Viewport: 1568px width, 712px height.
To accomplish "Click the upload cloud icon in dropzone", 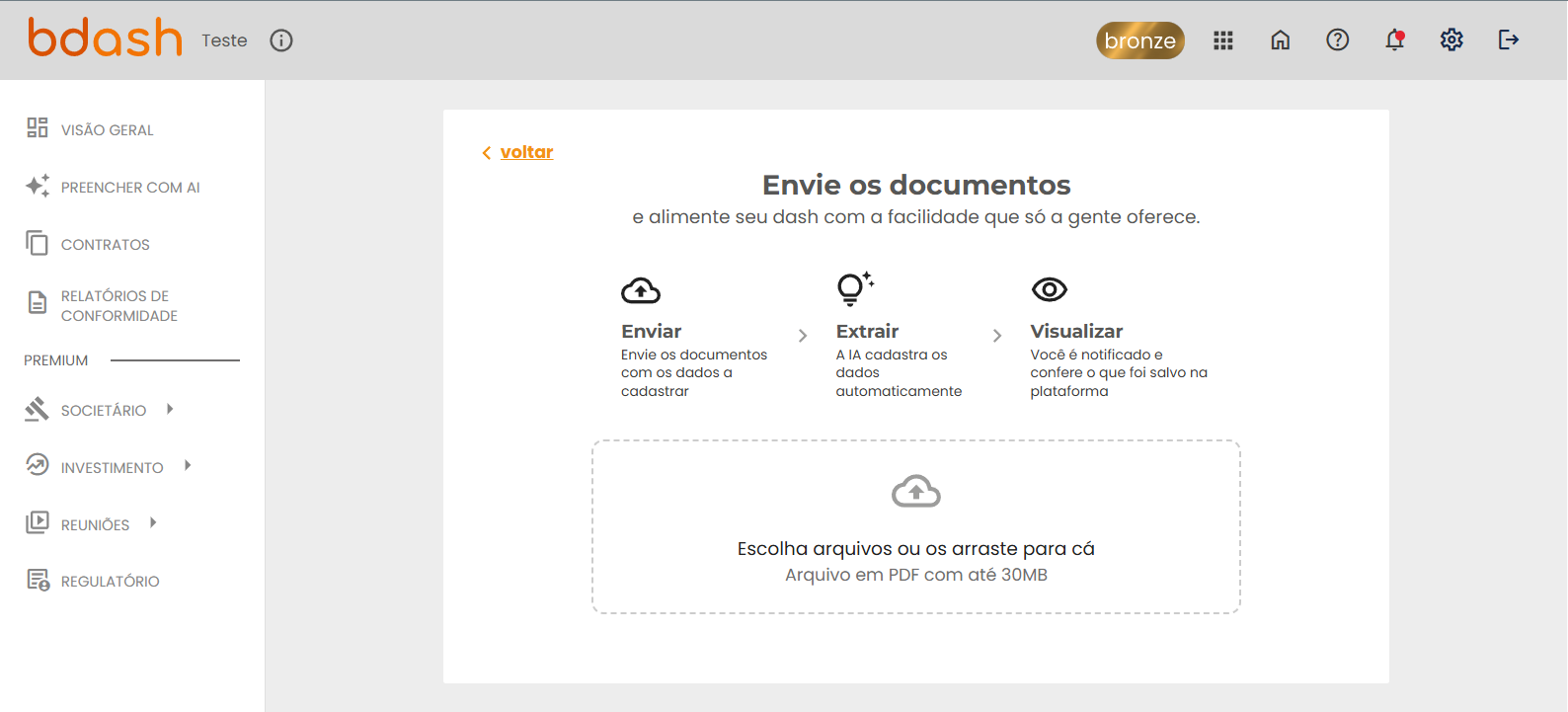I will pyautogui.click(x=915, y=492).
